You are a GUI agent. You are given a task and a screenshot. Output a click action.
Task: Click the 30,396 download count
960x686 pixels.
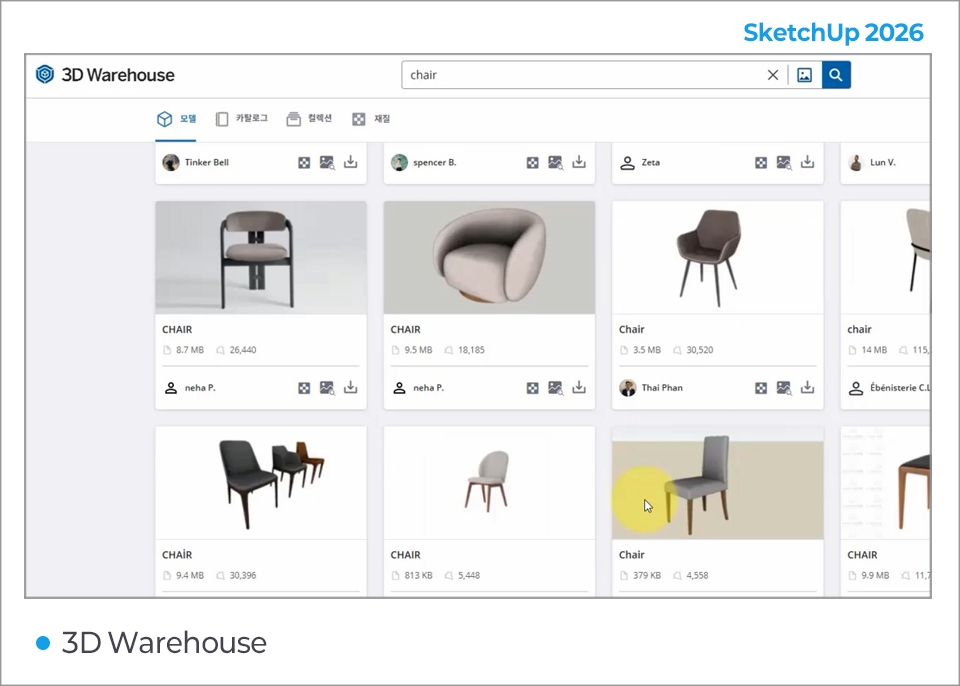tap(242, 576)
